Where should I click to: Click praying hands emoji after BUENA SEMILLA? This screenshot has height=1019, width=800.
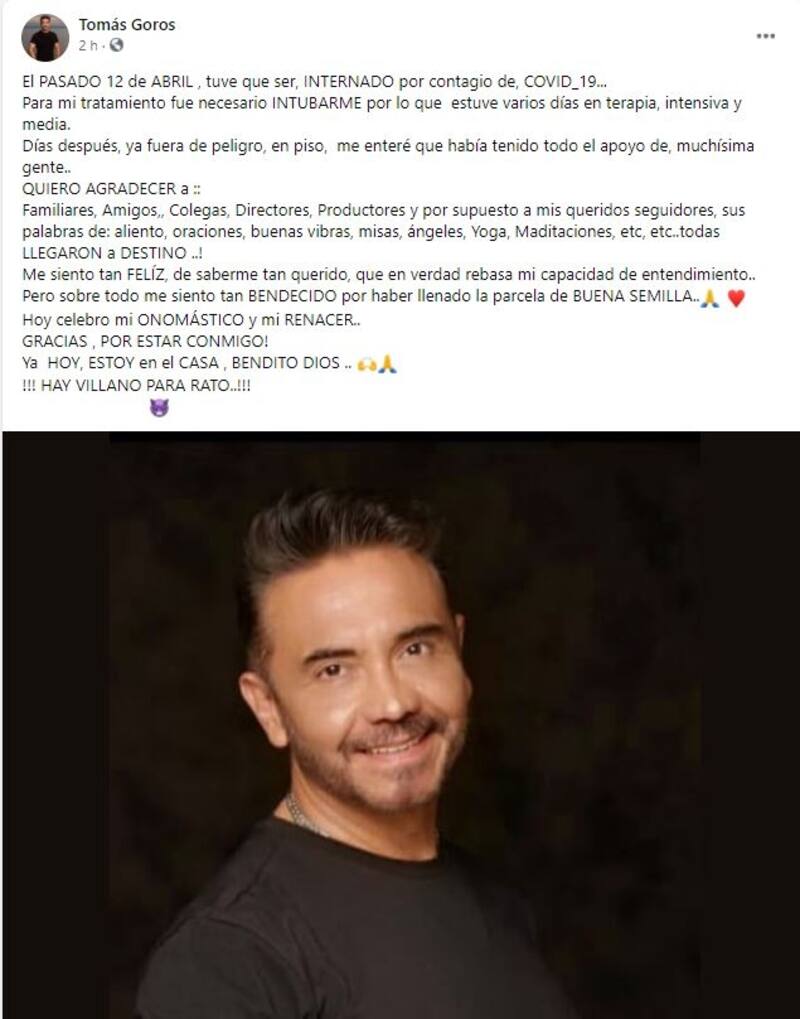[x=710, y=298]
